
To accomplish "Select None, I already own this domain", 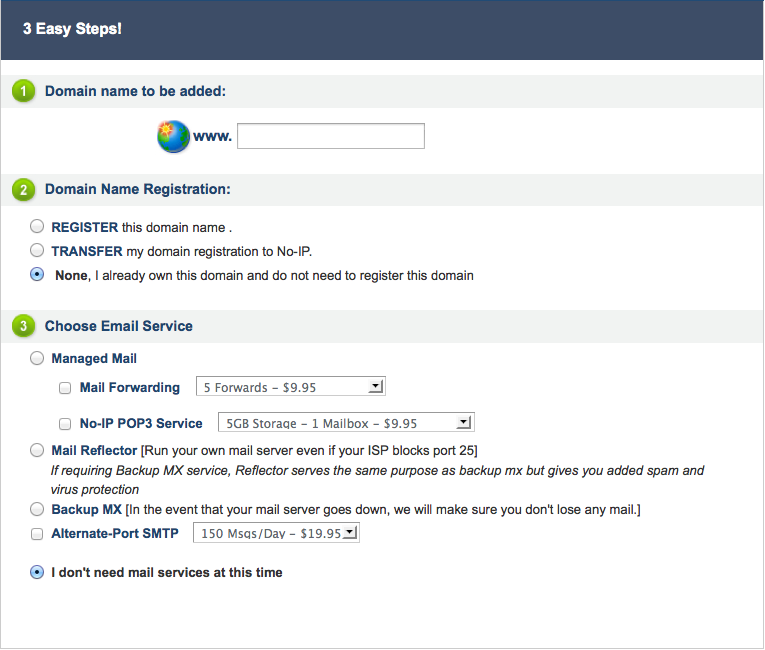I will (37, 274).
